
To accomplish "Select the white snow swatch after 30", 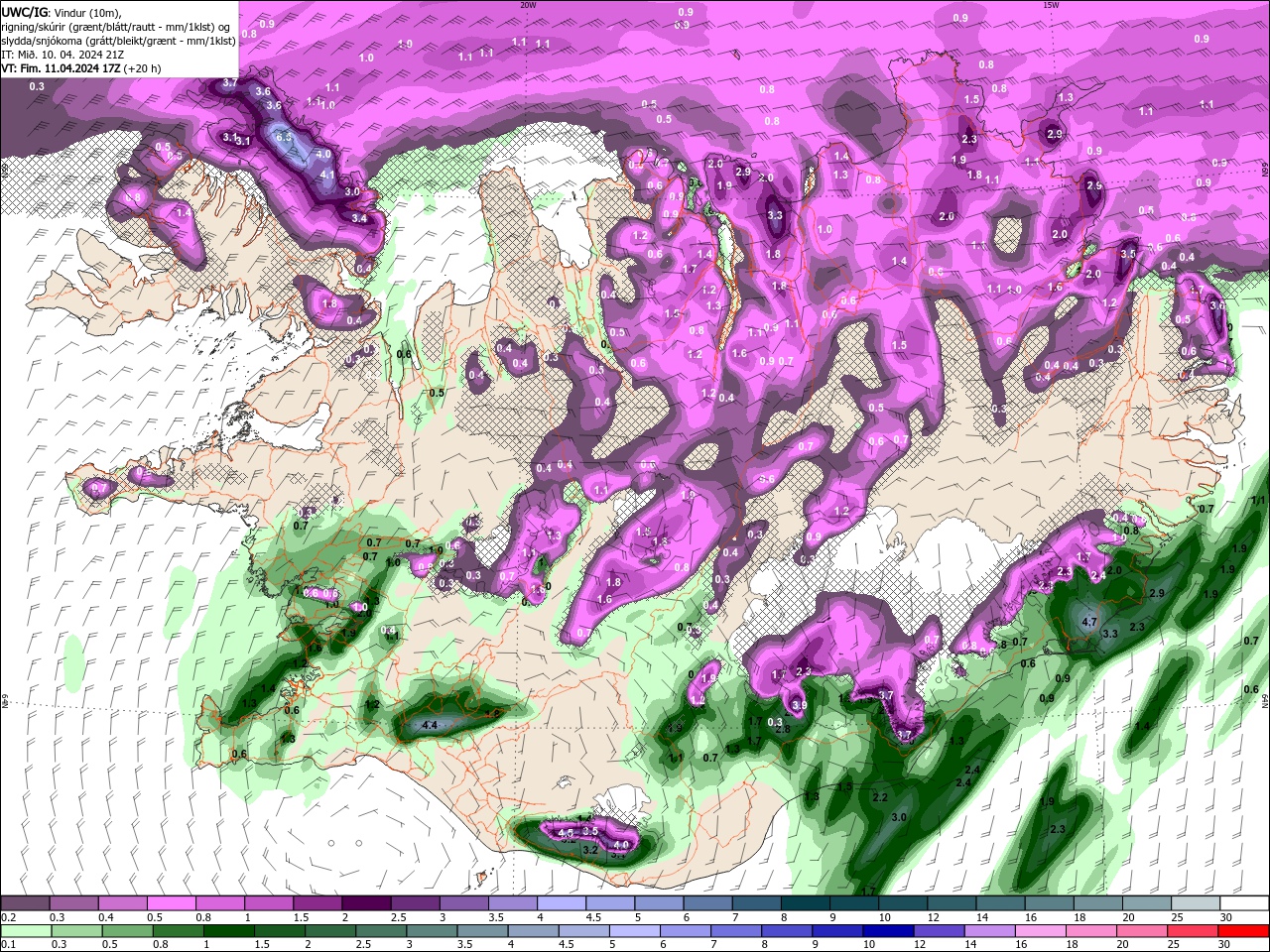I will pos(1244,903).
